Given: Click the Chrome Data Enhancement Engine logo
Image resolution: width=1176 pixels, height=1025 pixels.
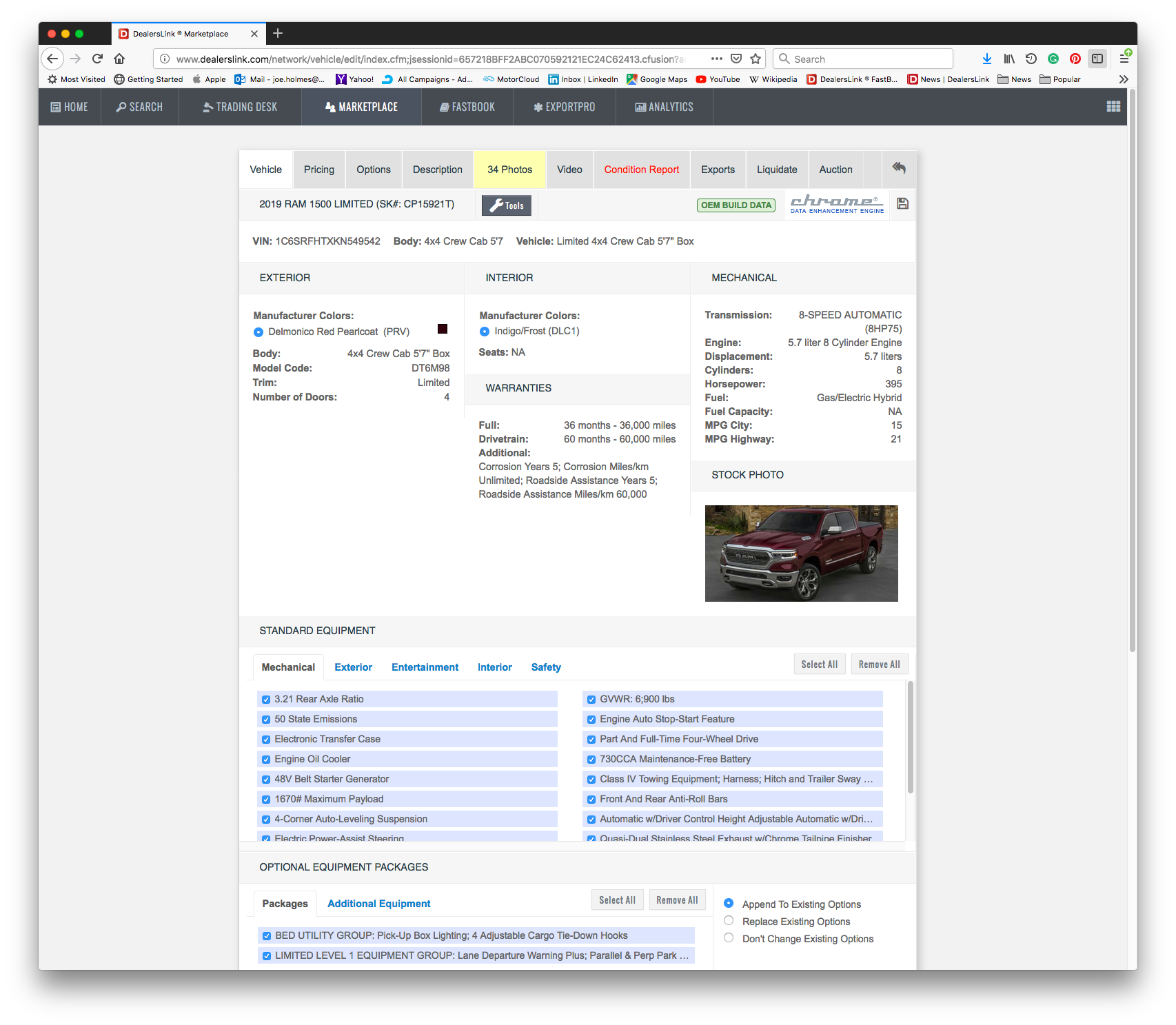Looking at the screenshot, I should [837, 204].
